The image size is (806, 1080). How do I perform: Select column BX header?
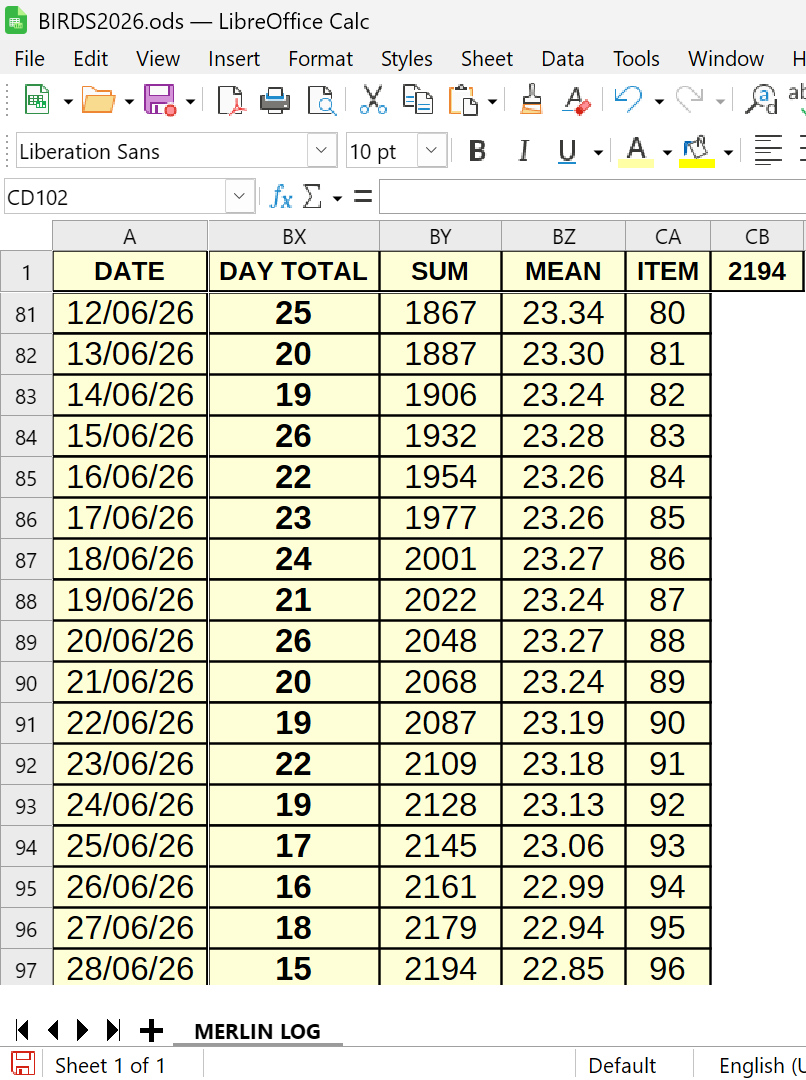click(x=293, y=236)
